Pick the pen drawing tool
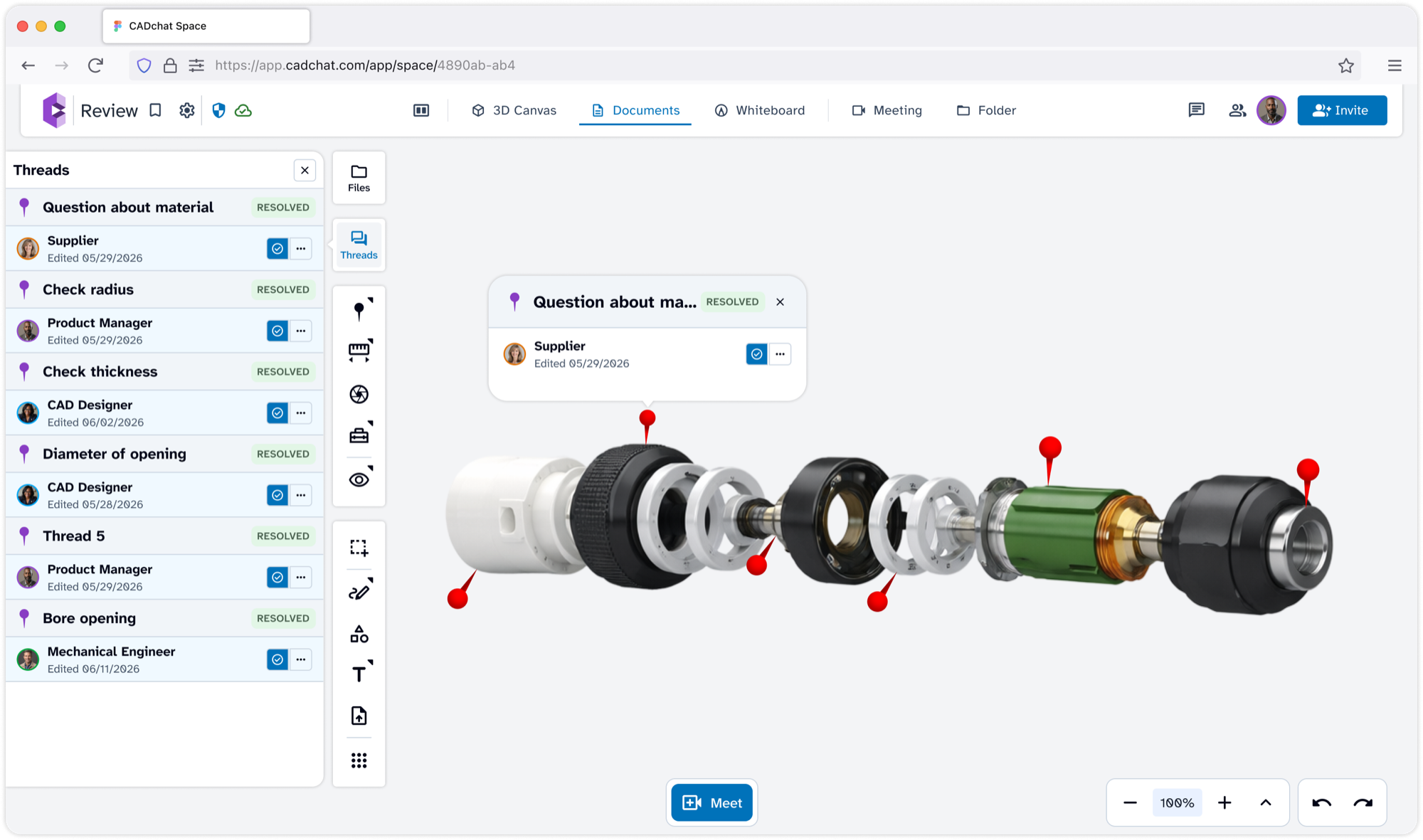 (x=359, y=591)
